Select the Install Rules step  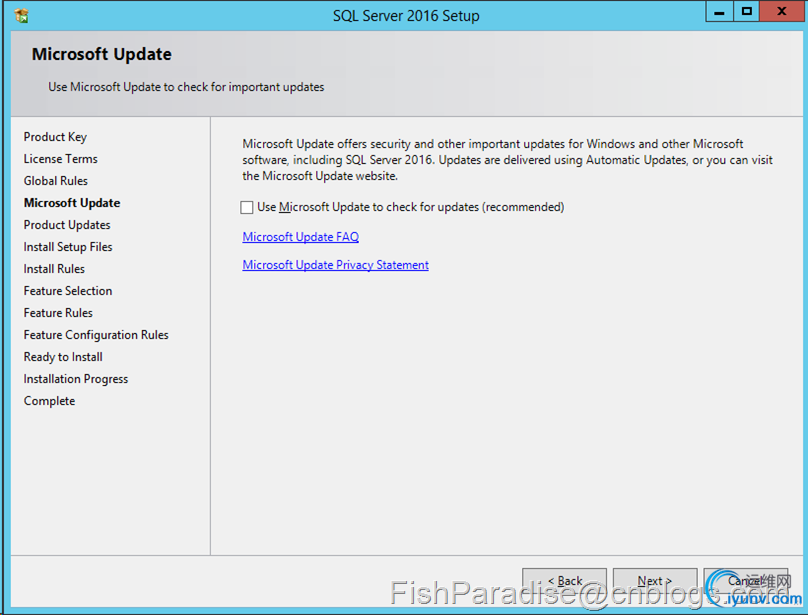54,269
